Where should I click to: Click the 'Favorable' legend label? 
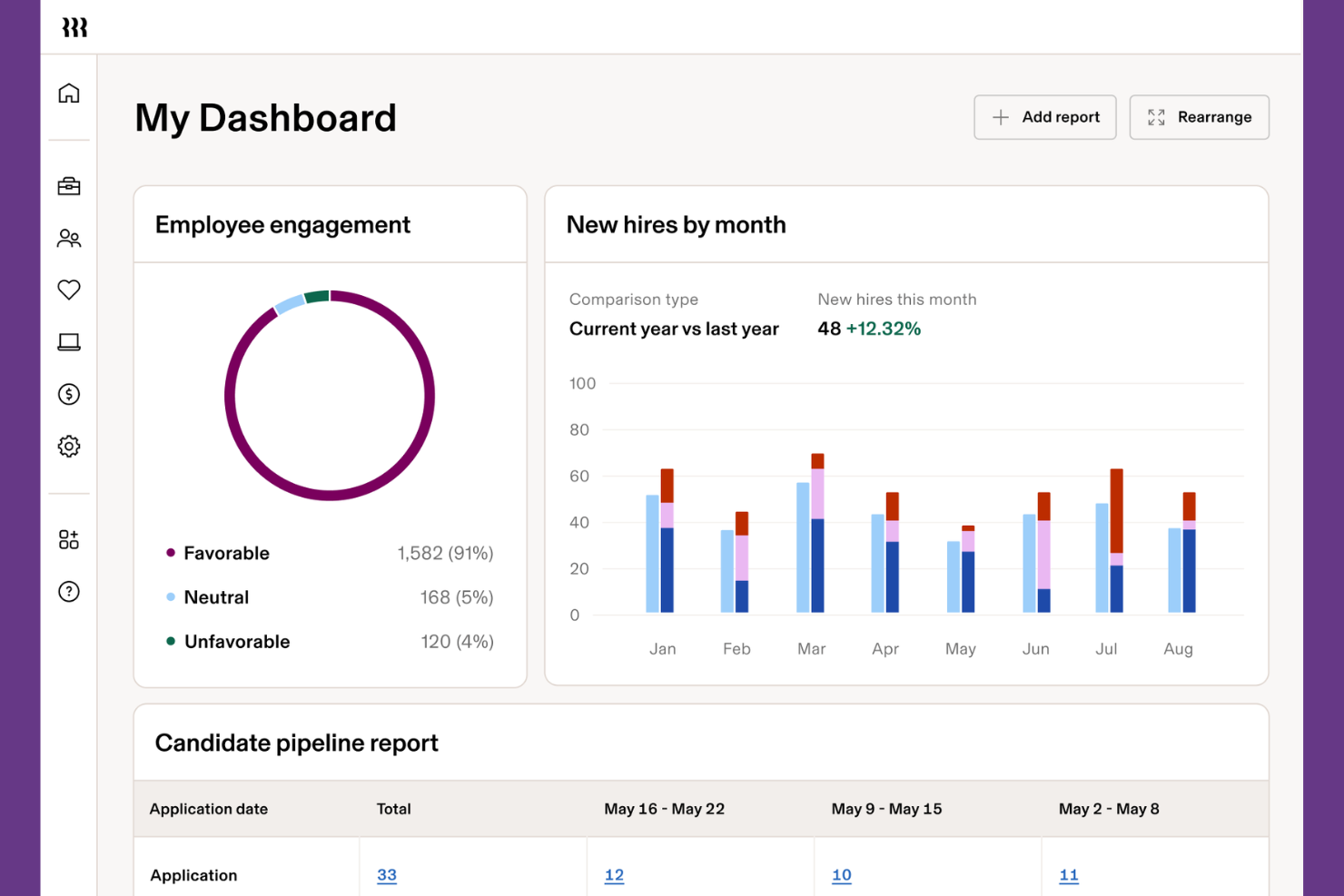(226, 553)
